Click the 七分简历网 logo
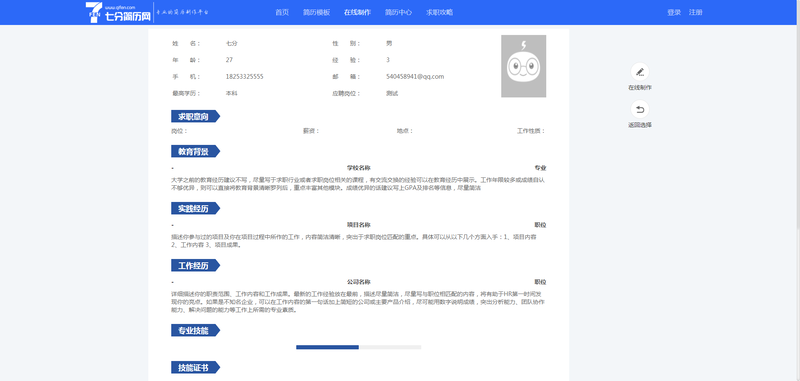 [119, 12]
